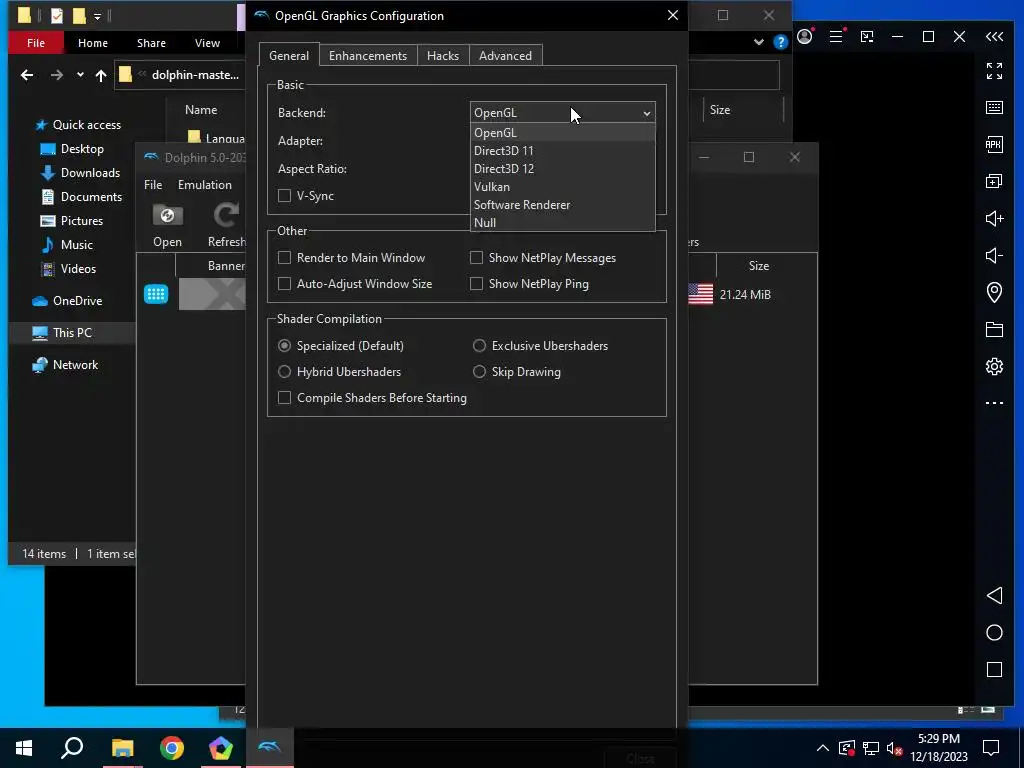Click the Android home circle button
The image size is (1024, 768).
[x=994, y=632]
